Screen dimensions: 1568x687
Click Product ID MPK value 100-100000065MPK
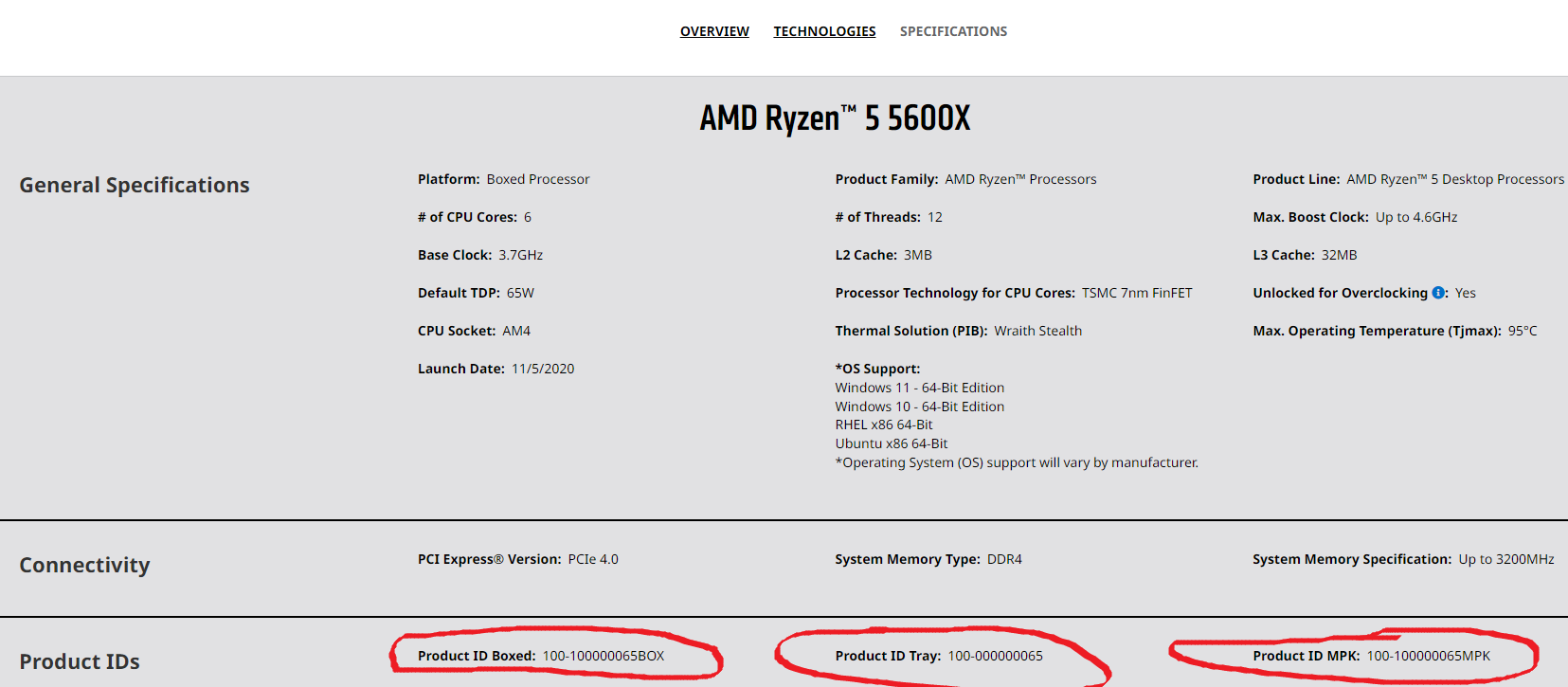[x=1429, y=656]
